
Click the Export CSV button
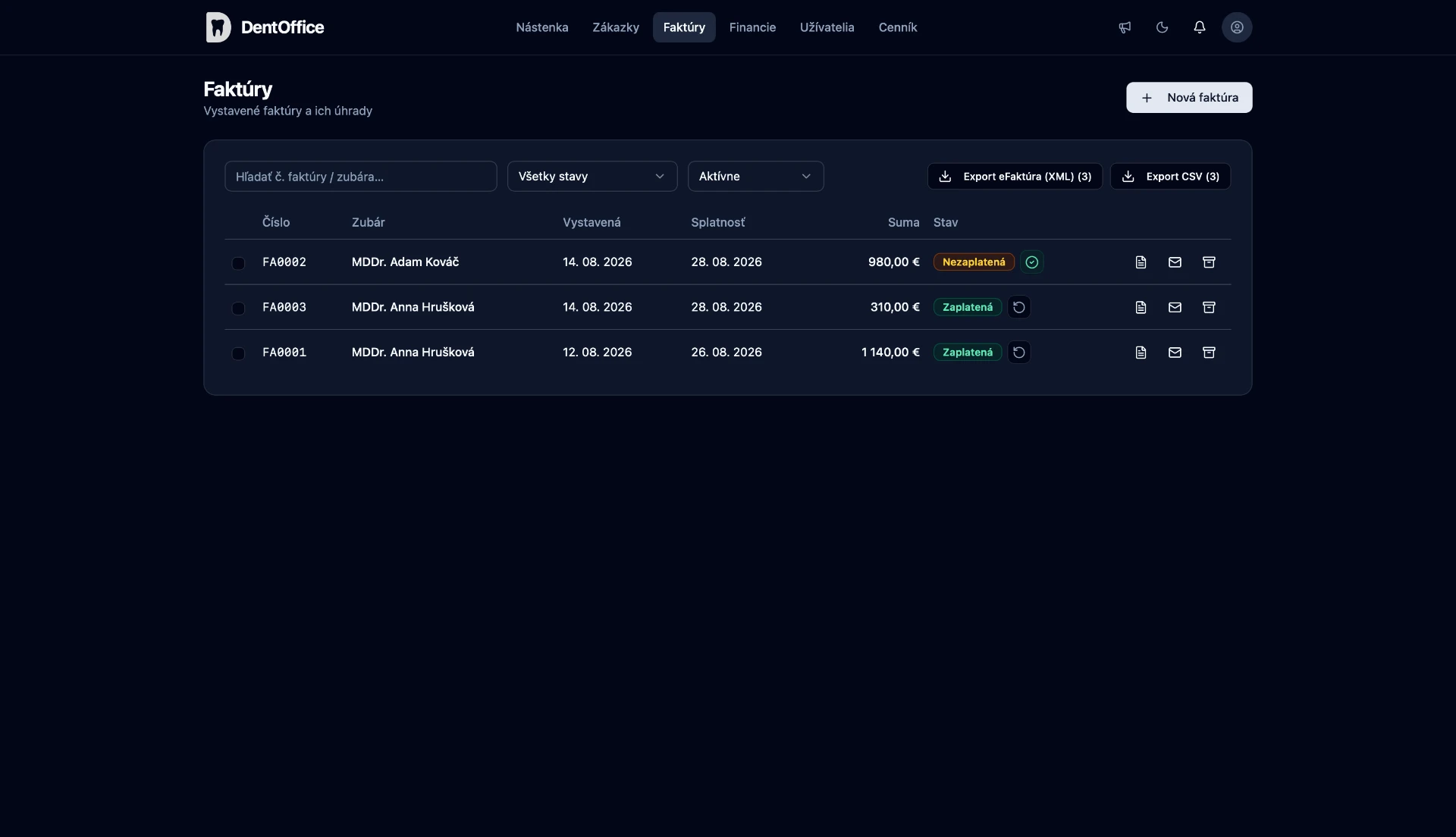click(1170, 176)
